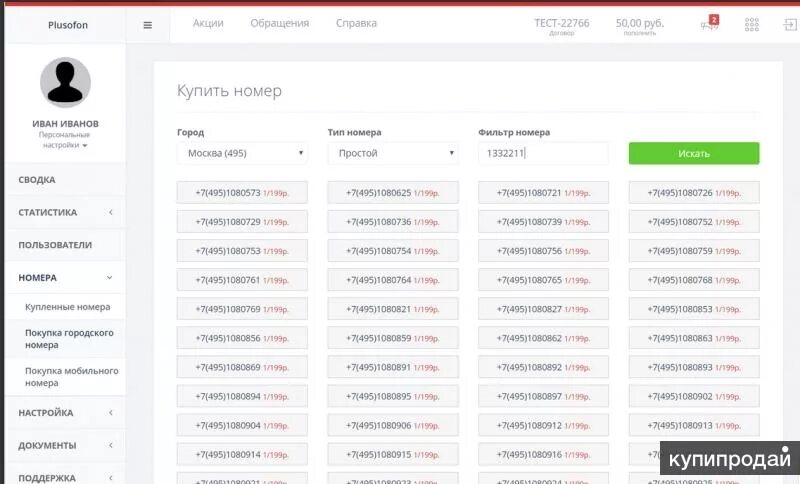Select number +7(495)1080739

click(x=543, y=222)
